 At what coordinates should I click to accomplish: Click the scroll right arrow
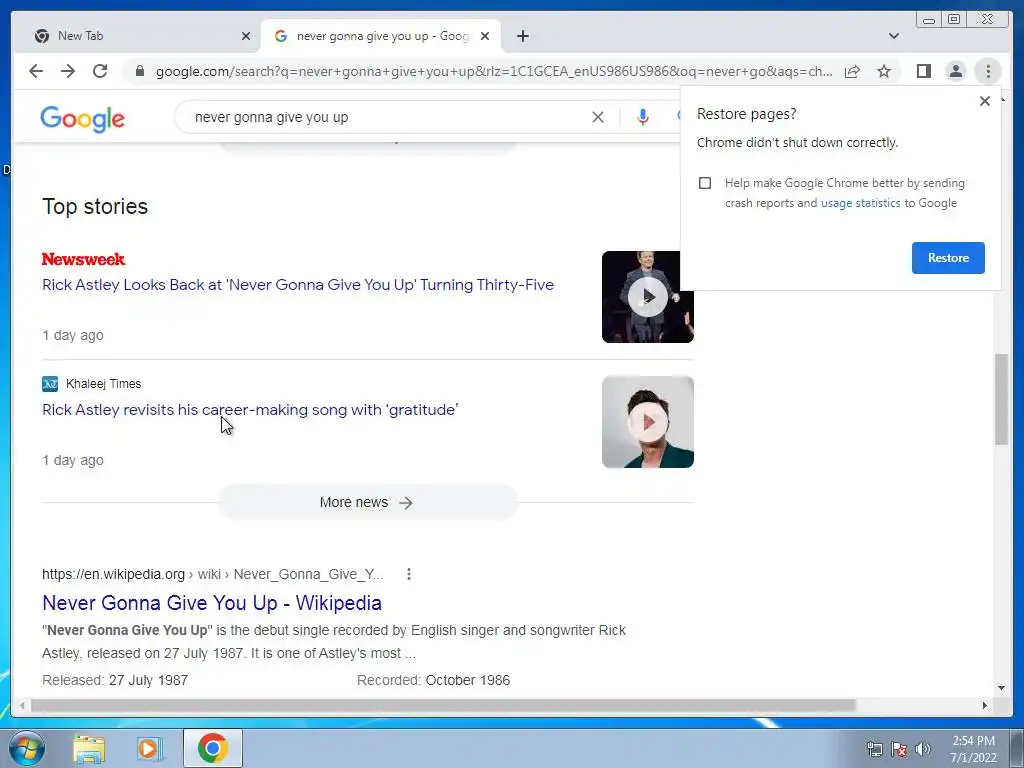985,705
